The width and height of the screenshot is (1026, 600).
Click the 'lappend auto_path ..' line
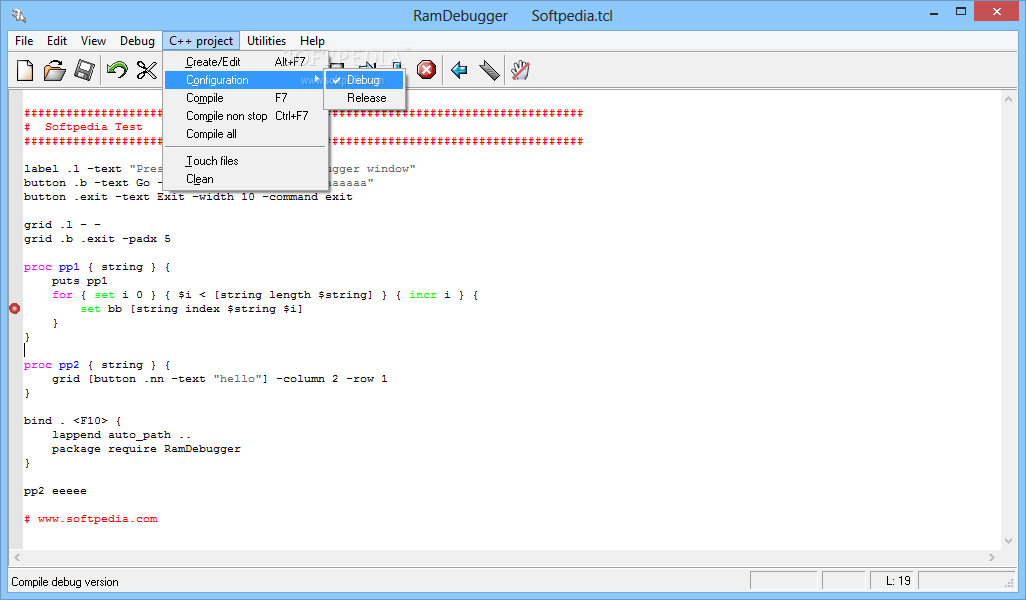point(122,434)
